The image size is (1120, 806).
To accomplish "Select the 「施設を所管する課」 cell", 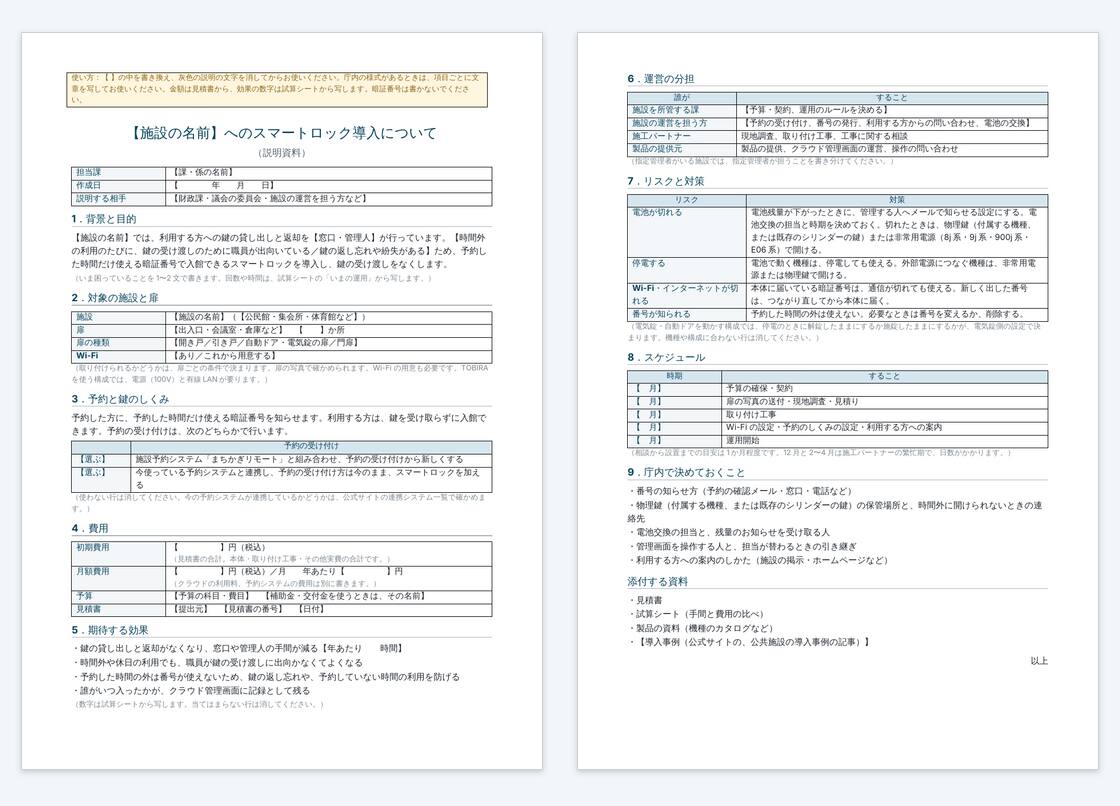I will click(682, 110).
